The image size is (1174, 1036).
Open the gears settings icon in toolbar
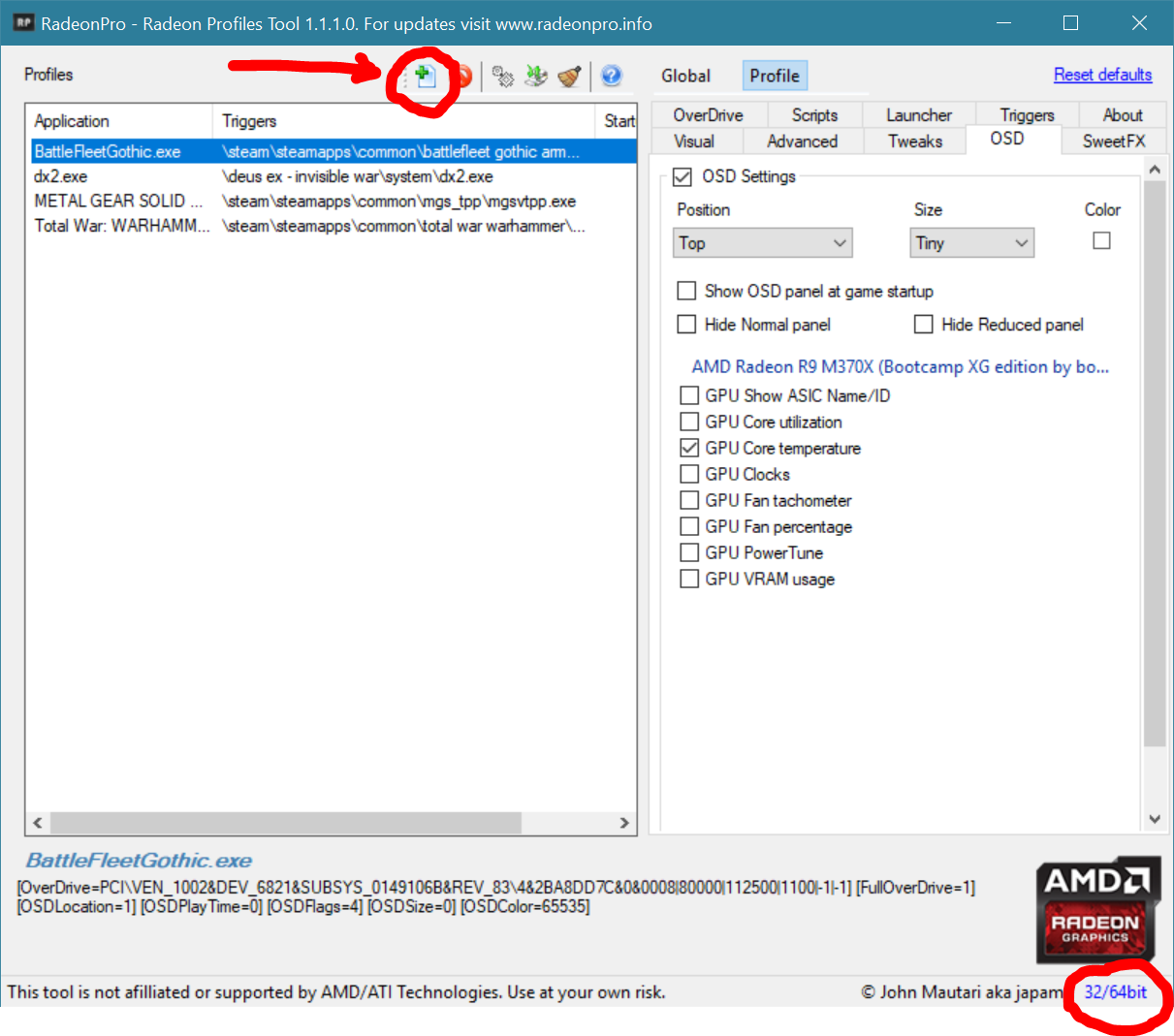coord(502,76)
